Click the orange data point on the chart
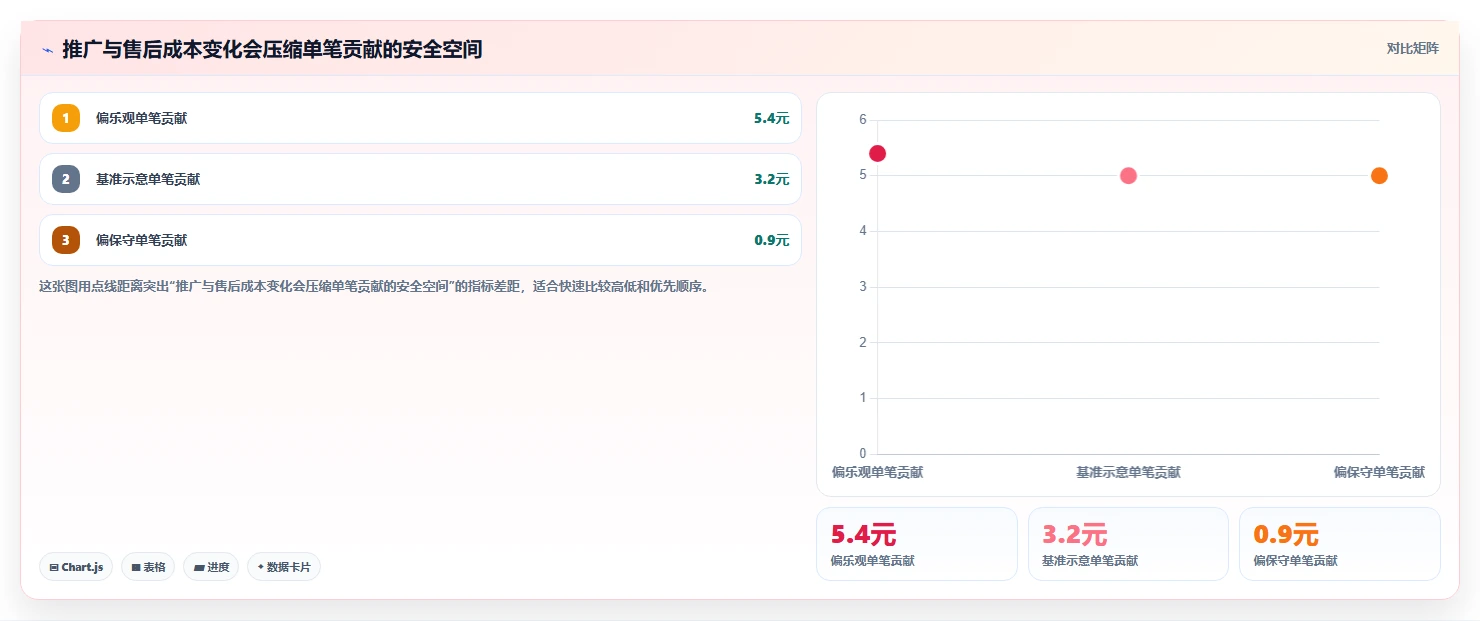The width and height of the screenshot is (1480, 621). (x=1379, y=176)
